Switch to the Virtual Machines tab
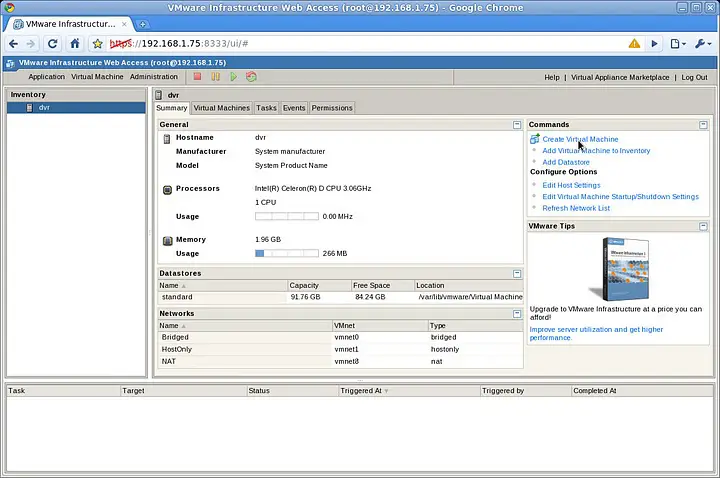This screenshot has width=720, height=478. click(x=222, y=108)
